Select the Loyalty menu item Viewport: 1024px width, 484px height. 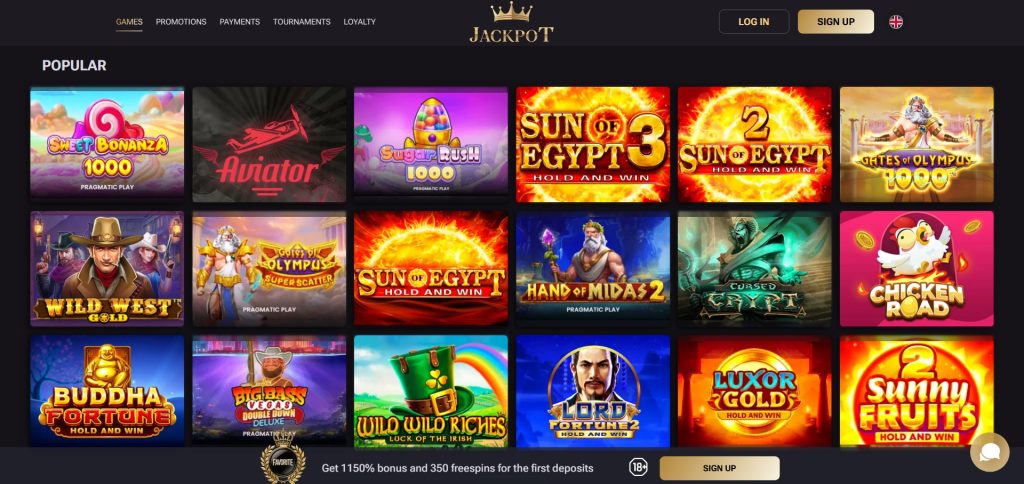point(360,22)
